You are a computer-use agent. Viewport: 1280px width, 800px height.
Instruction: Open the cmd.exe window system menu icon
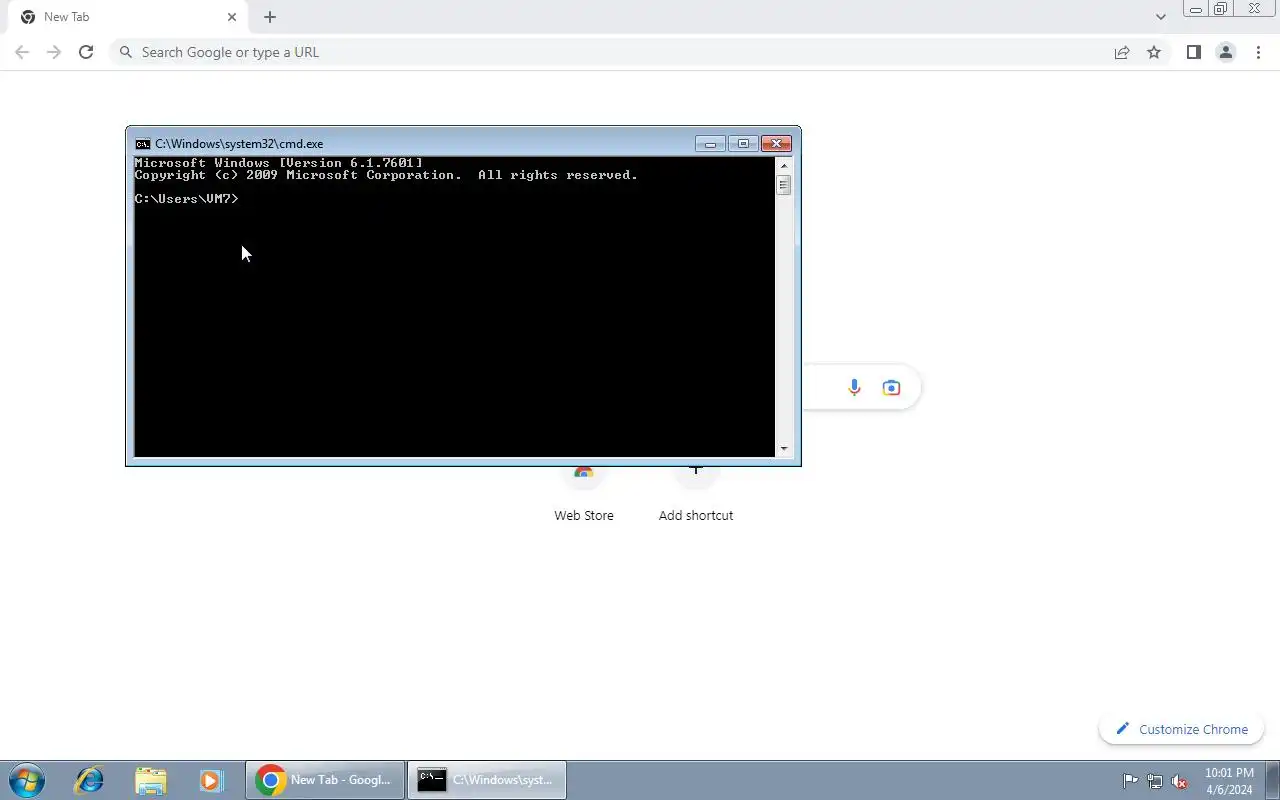143,144
